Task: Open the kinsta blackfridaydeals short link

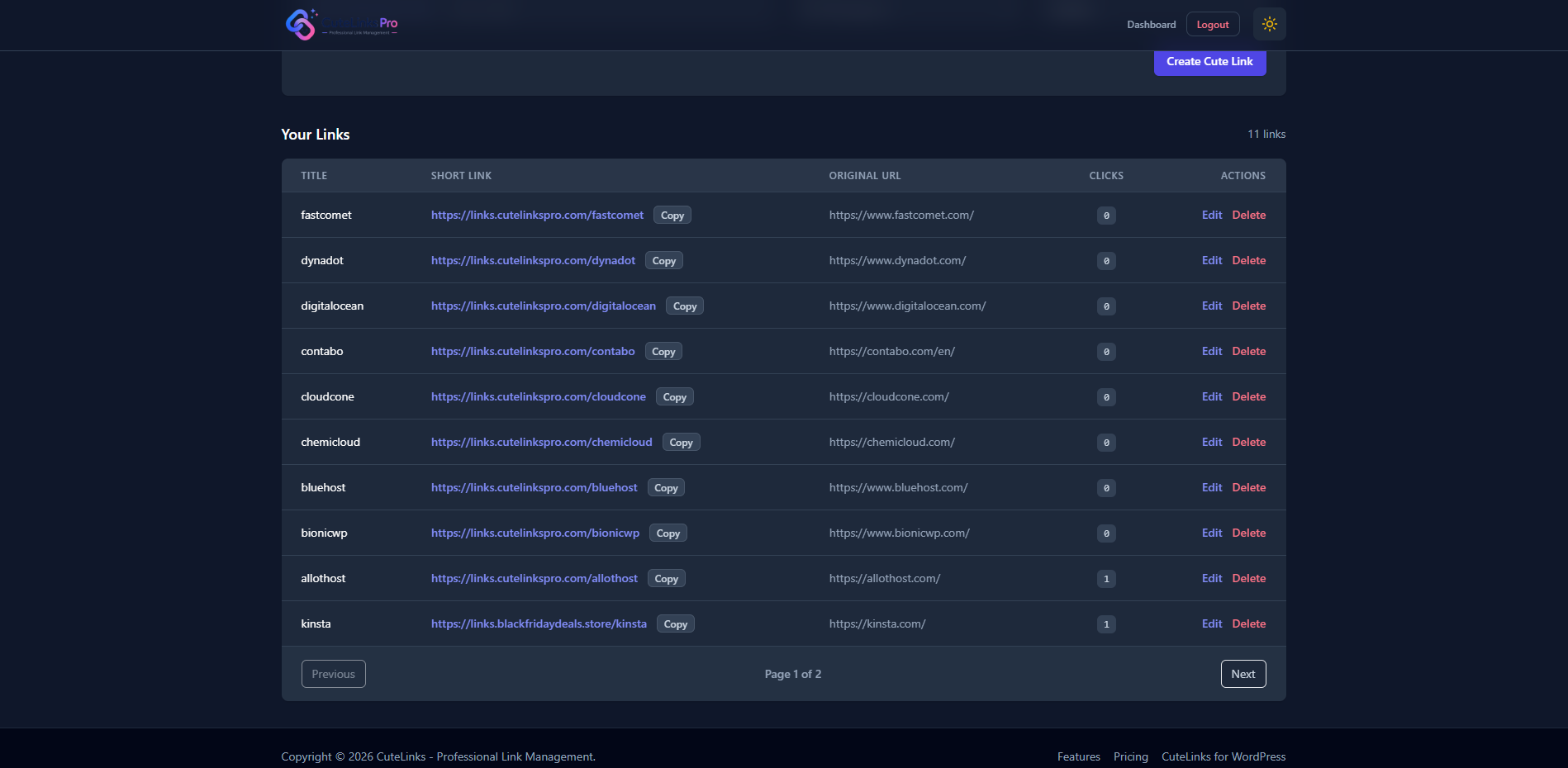Action: click(x=539, y=623)
